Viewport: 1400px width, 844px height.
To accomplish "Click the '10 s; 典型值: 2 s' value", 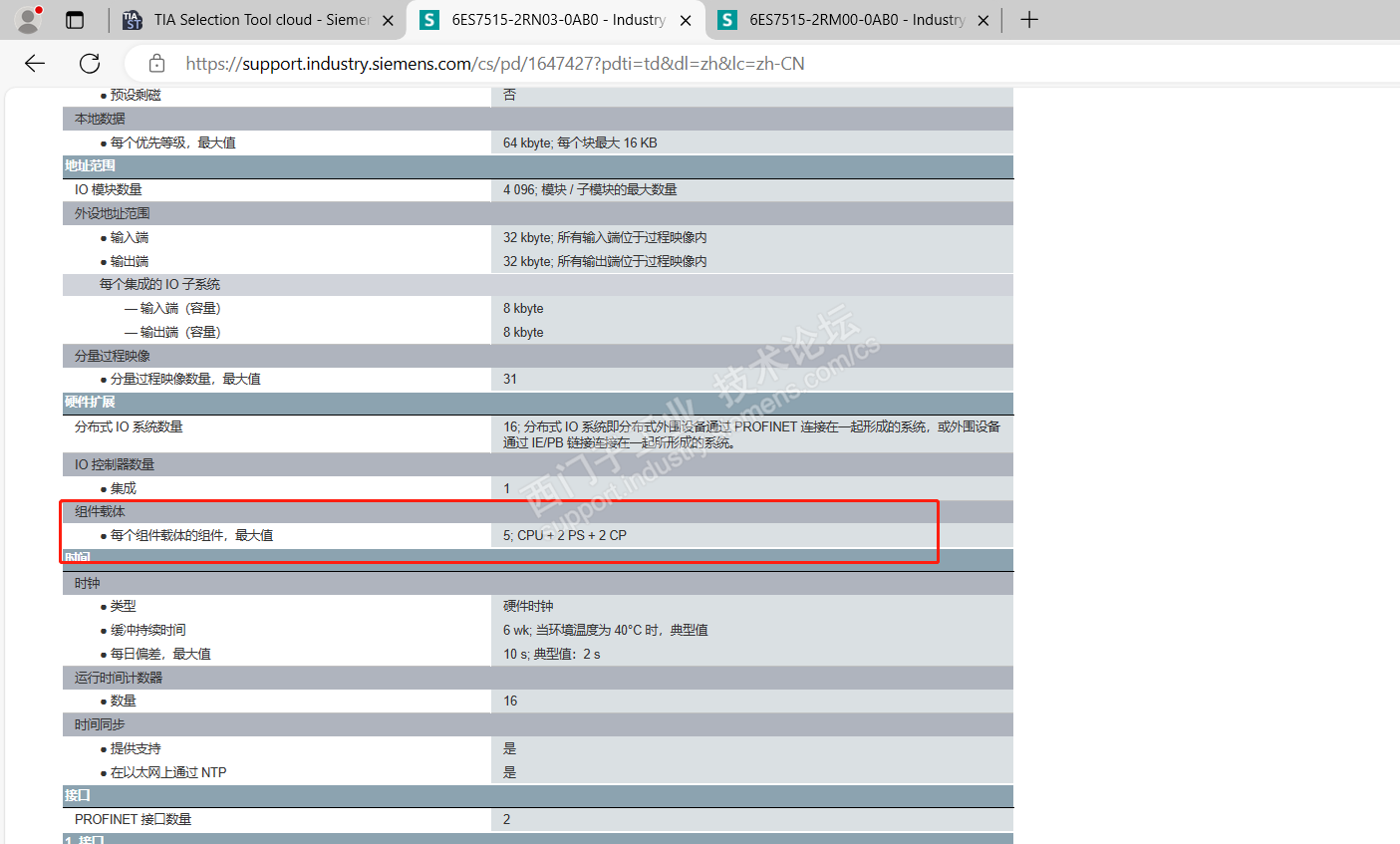I will (x=552, y=655).
